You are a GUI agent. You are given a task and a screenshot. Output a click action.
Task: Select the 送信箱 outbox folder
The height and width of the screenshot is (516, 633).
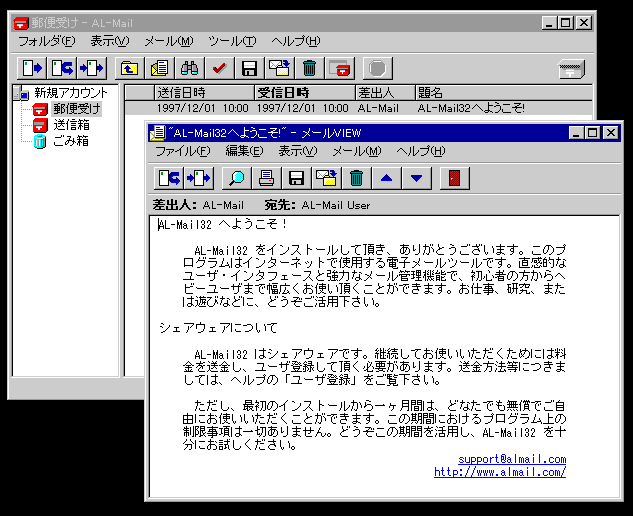[x=71, y=125]
